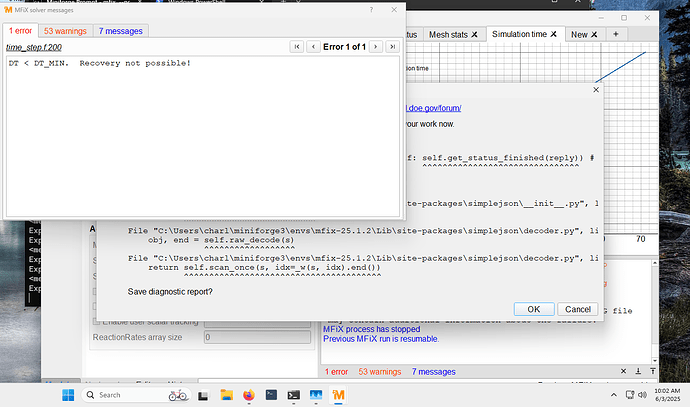Click 1 error in bottom status bar
This screenshot has height=407, width=690.
tap(336, 372)
